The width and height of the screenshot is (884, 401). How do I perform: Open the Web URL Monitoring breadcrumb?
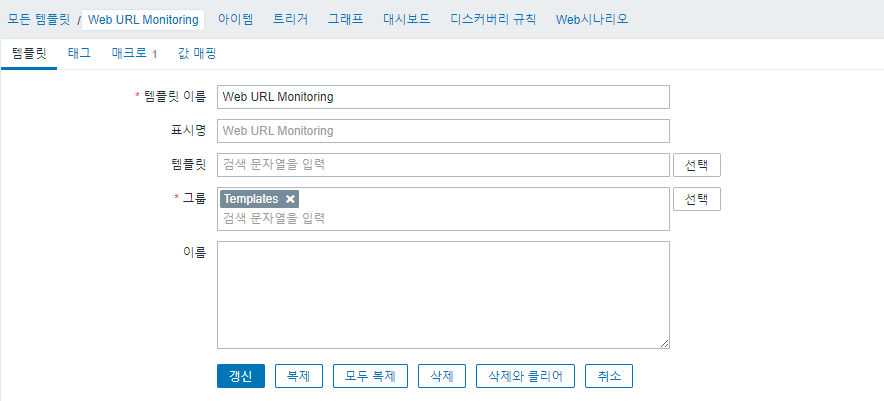tap(143, 20)
